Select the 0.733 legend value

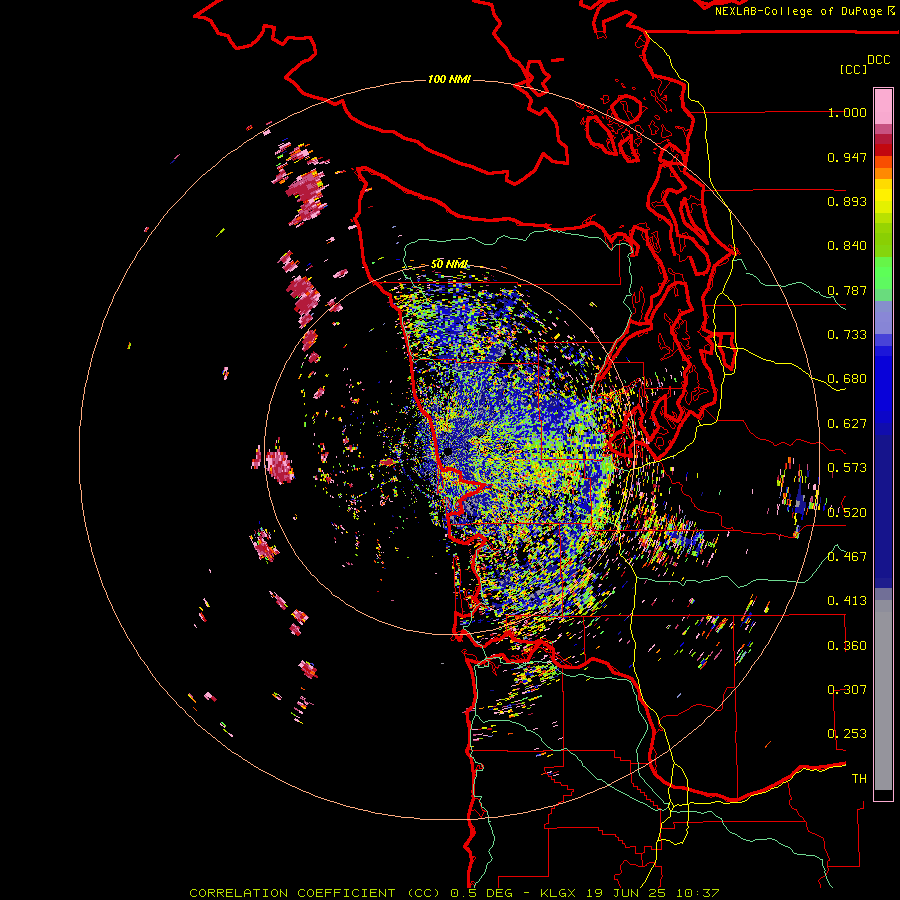[x=847, y=335]
